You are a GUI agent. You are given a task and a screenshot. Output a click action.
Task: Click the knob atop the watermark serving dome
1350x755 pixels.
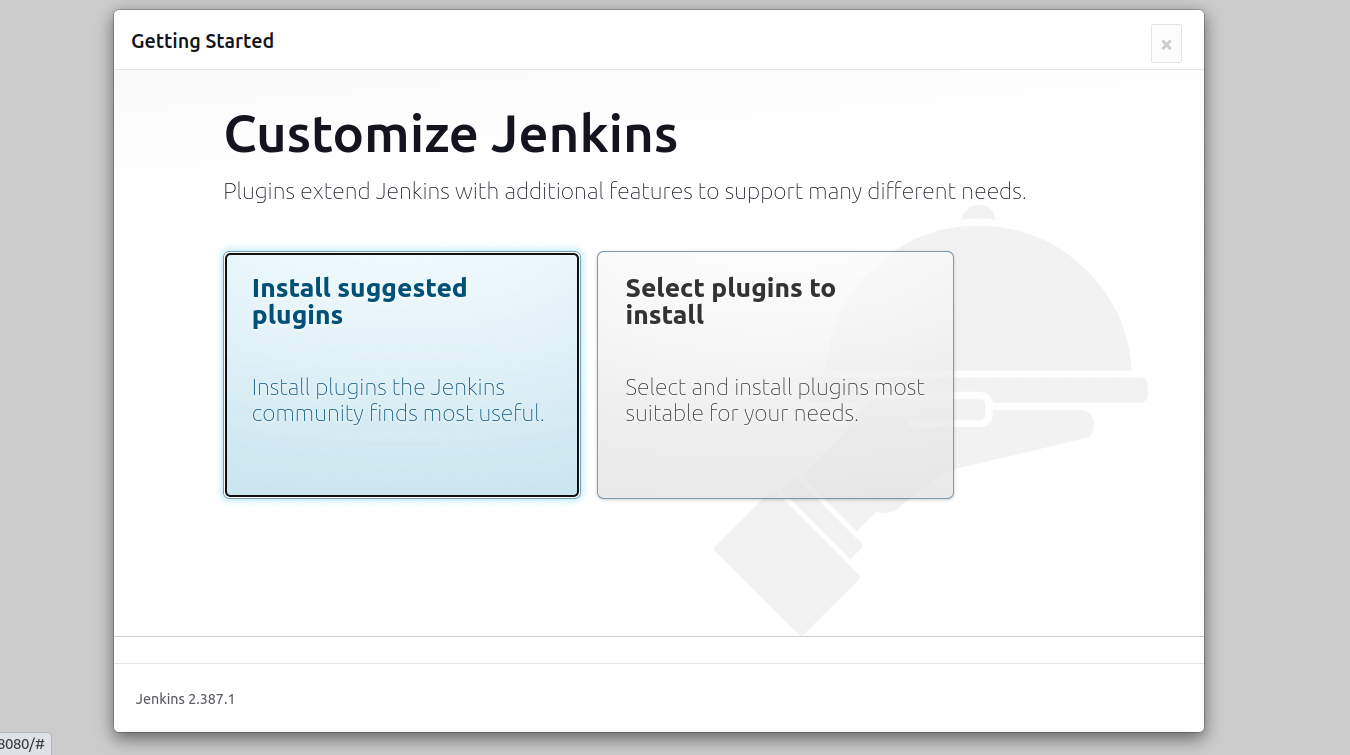point(977,212)
